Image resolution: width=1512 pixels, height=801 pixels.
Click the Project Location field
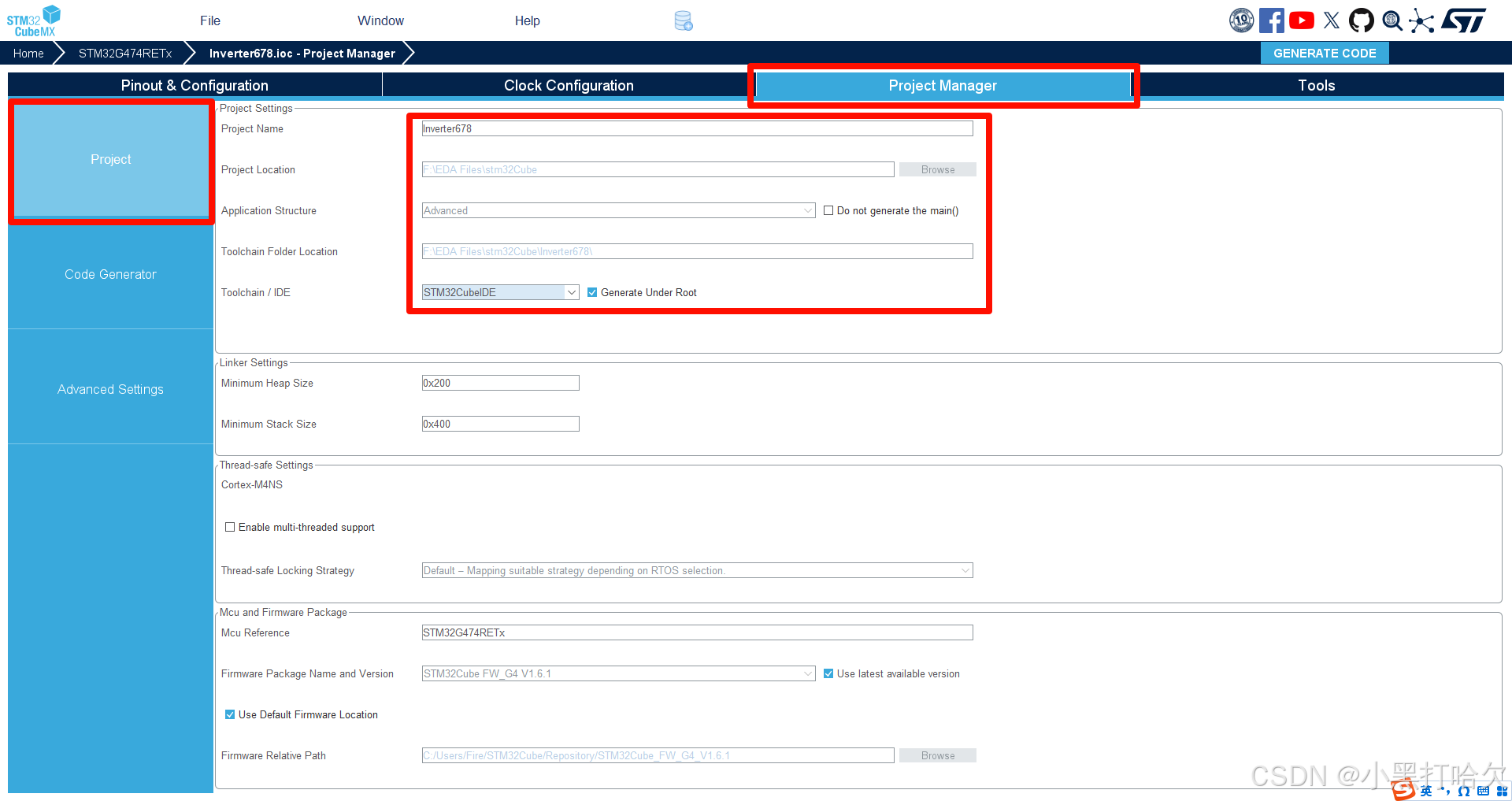658,169
